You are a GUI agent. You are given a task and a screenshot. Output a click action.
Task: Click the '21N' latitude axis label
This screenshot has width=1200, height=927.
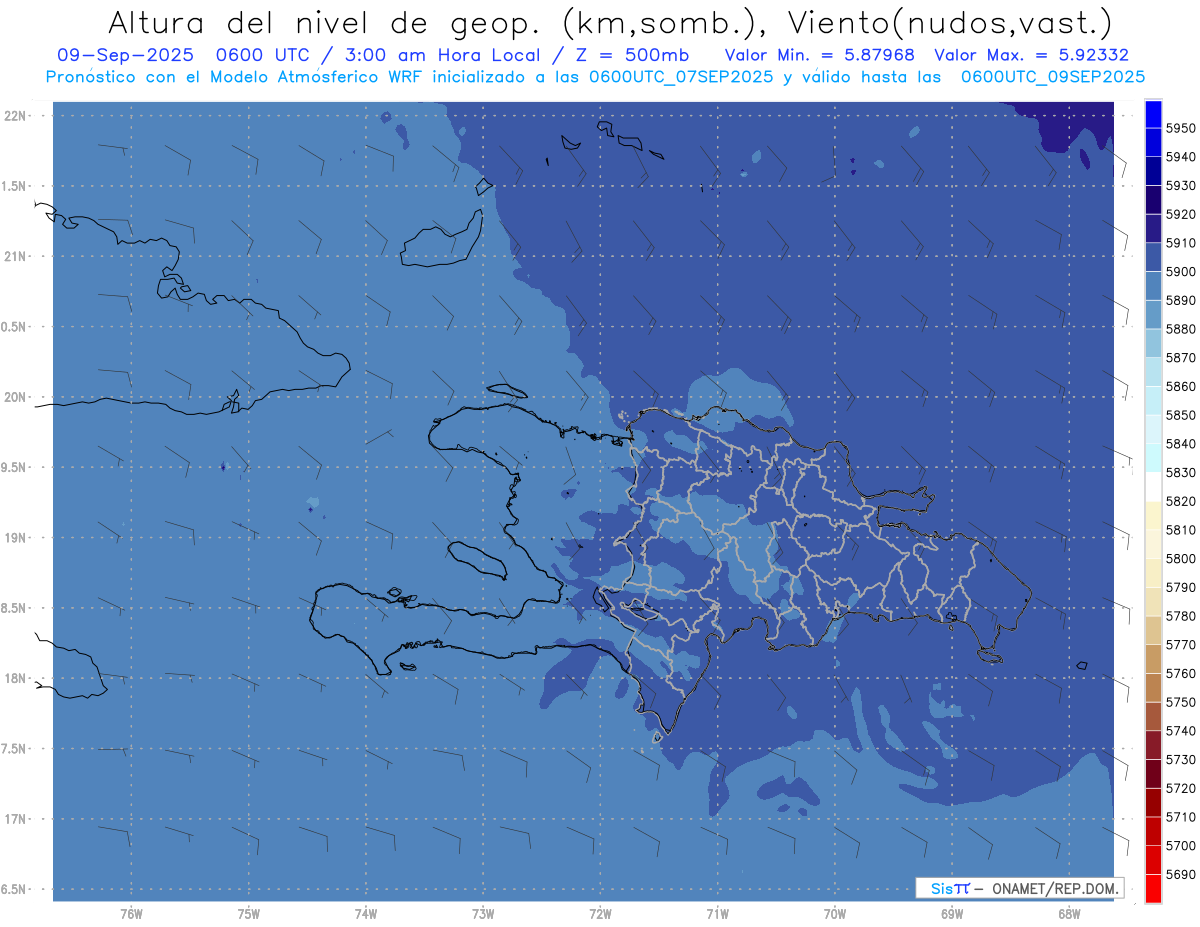click(x=17, y=256)
